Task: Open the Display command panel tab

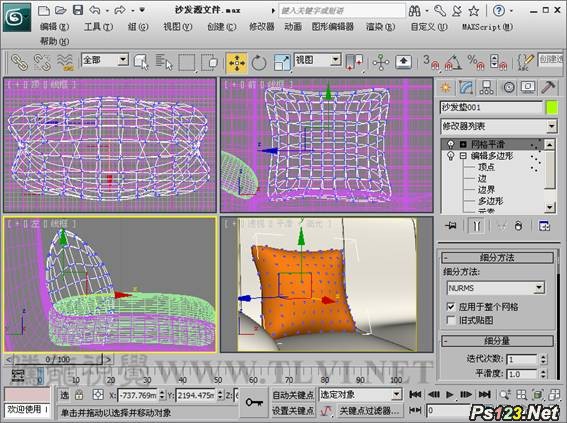Action: click(528, 87)
